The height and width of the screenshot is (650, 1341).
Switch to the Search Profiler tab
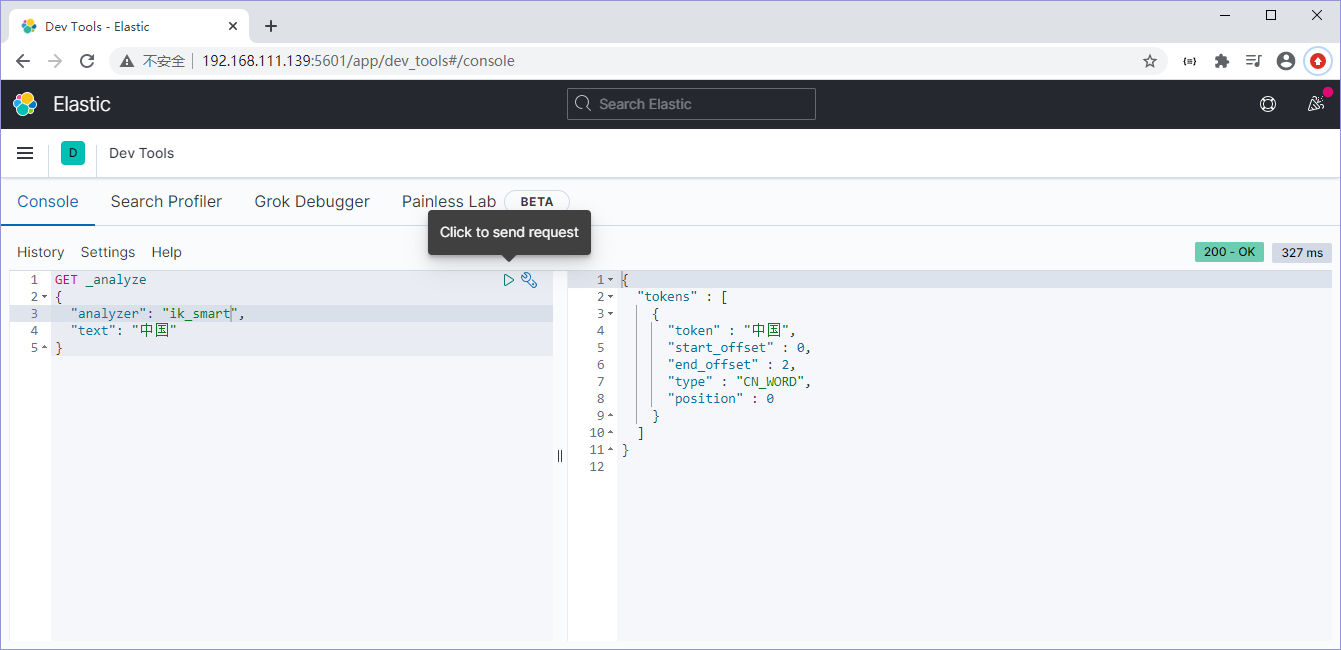click(x=166, y=201)
